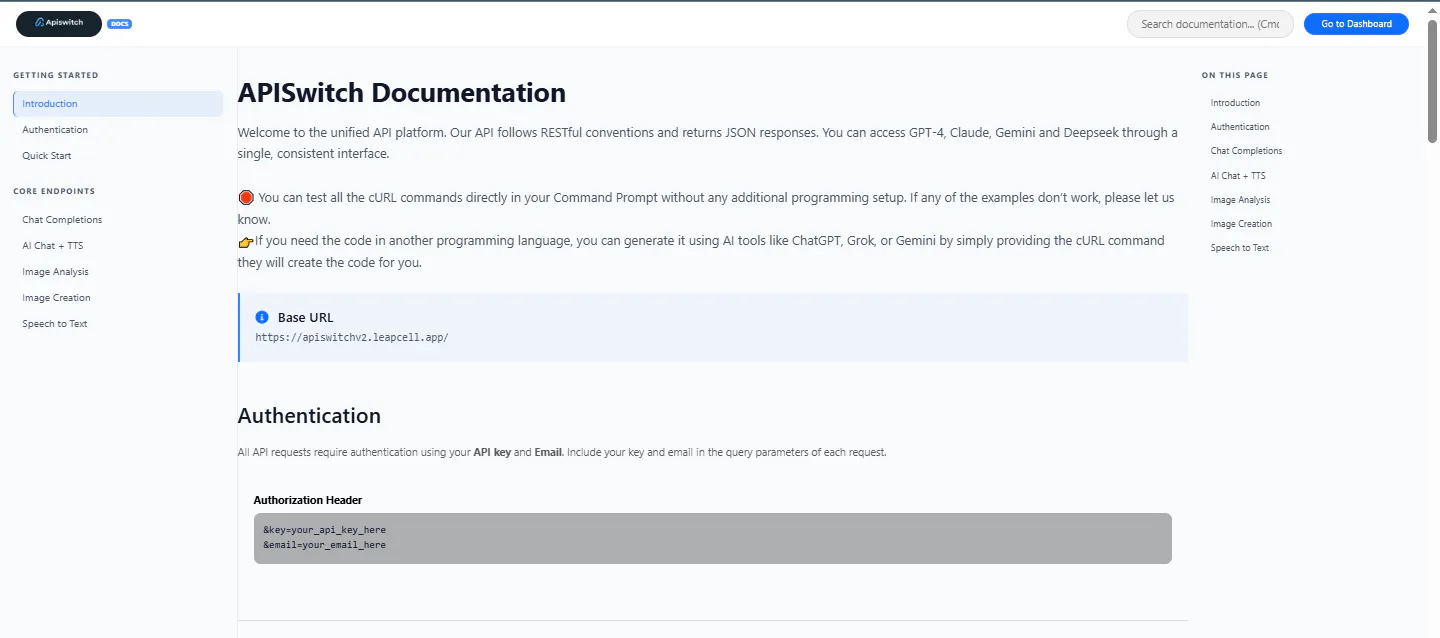1440x638 pixels.
Task: Select AI Chat + TTS in sidebar
Action: pyautogui.click(x=118, y=246)
